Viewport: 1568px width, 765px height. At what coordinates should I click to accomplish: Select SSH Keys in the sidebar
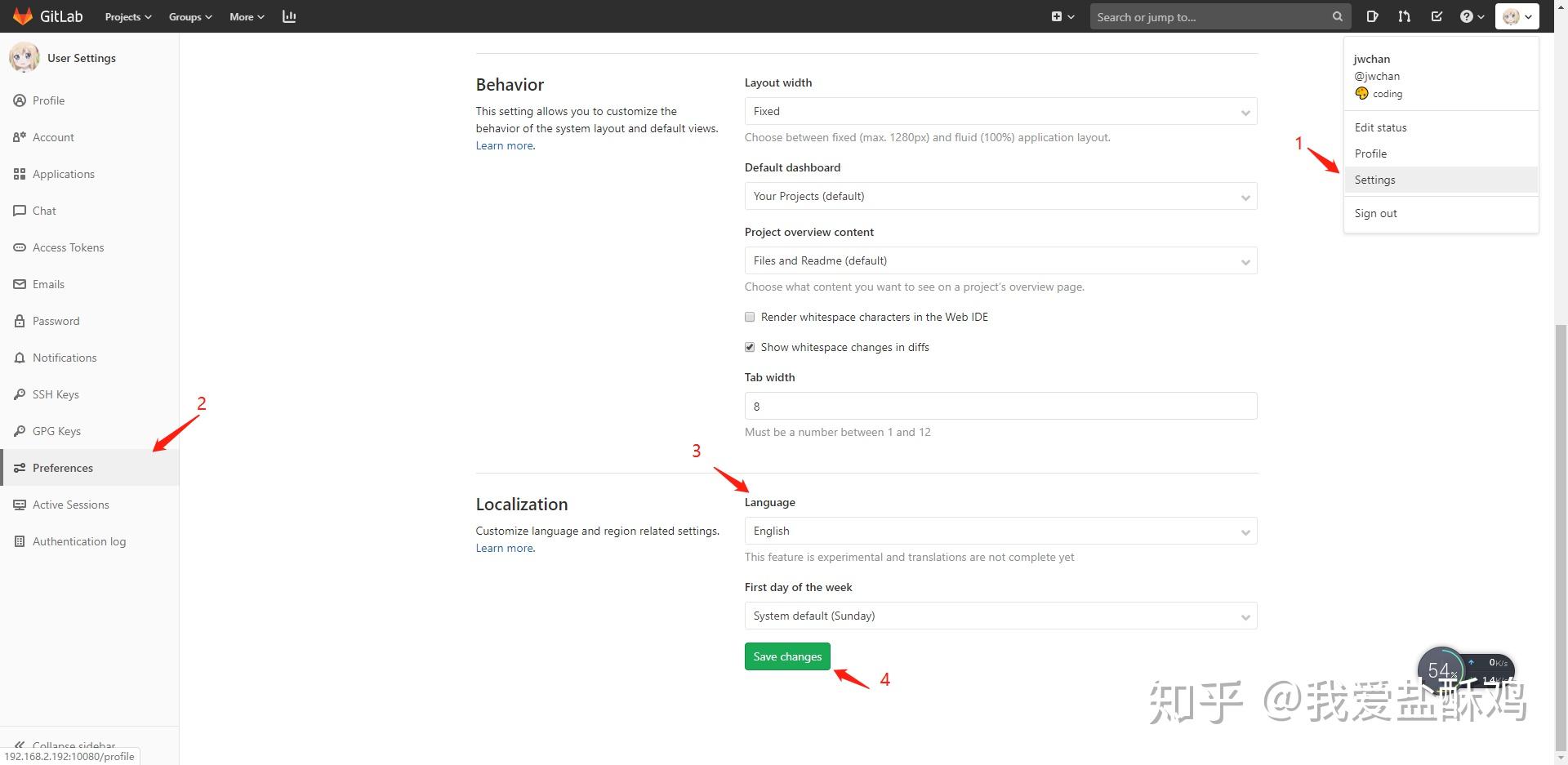pyautogui.click(x=56, y=394)
